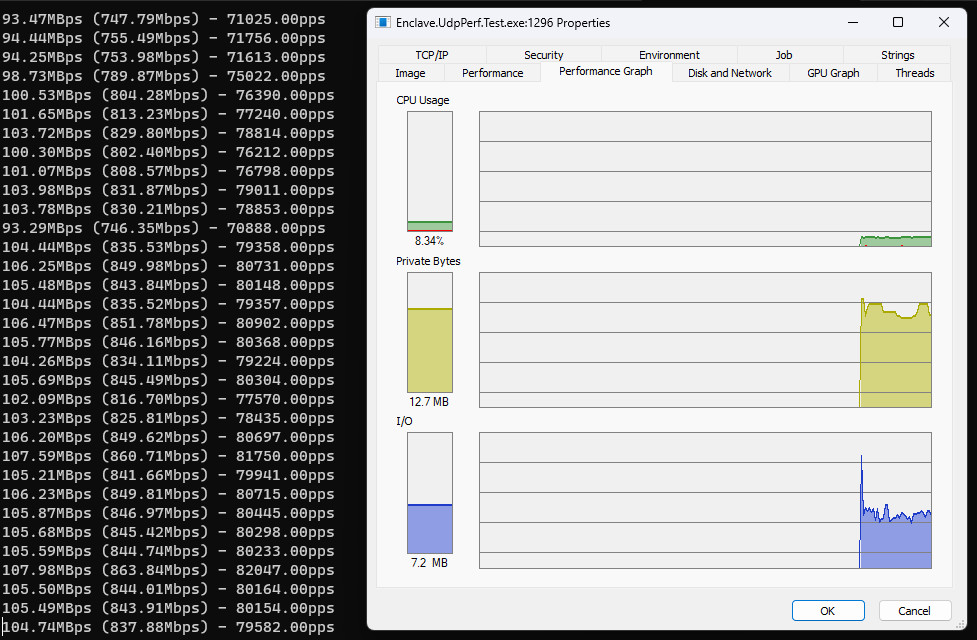The image size is (977, 640).
Task: Click terminal line 107.98MBps (863.84Mbps)
Action: click(x=168, y=570)
